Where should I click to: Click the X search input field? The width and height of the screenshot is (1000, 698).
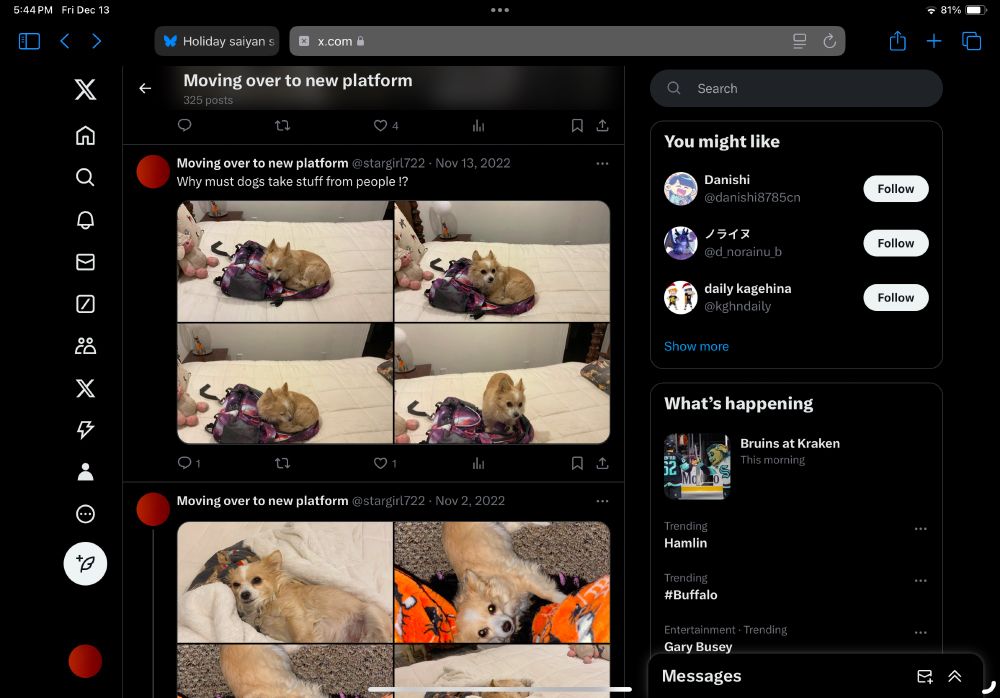pos(796,89)
